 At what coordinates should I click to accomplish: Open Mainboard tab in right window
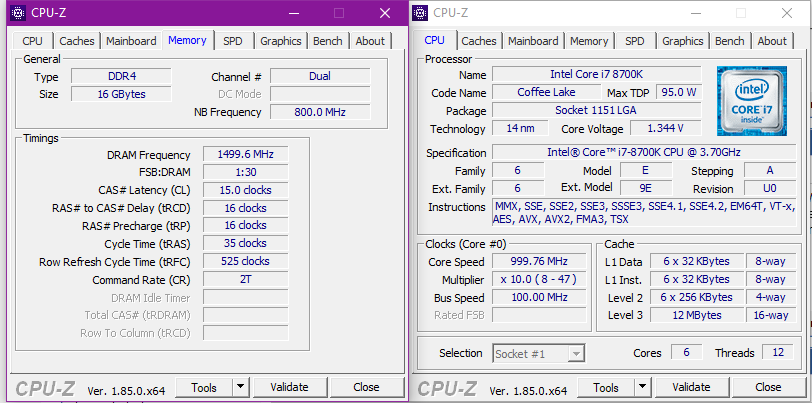[x=534, y=41]
